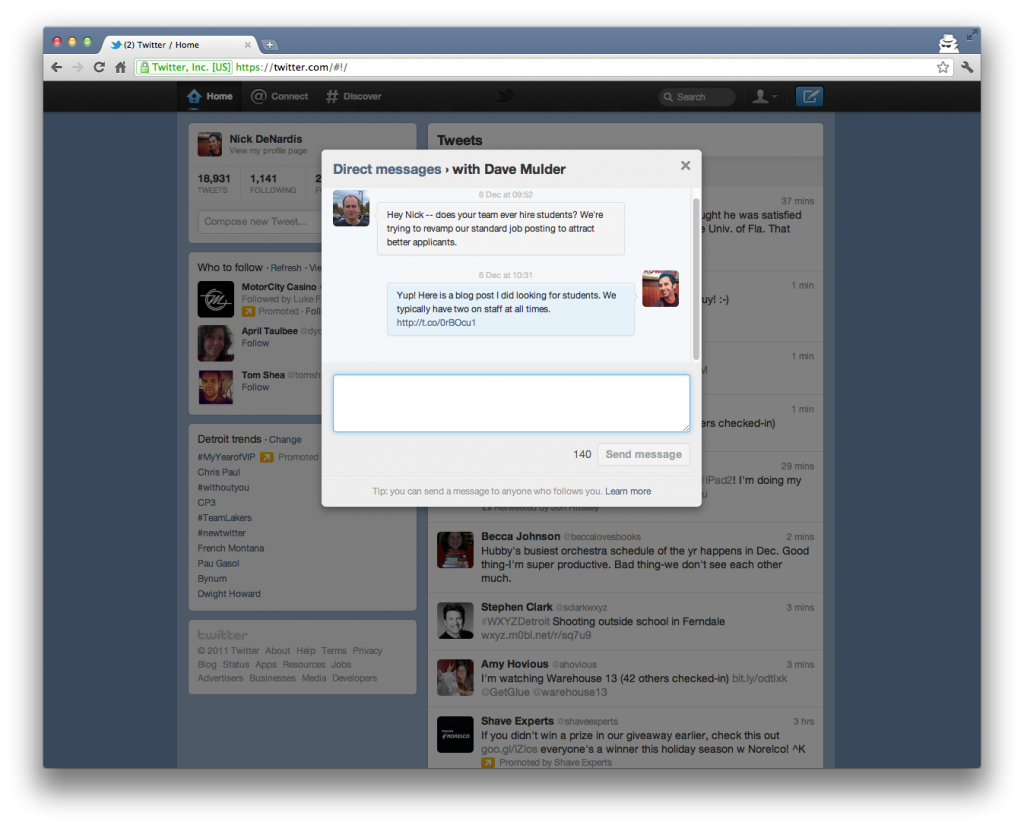
Task: Click the MotorCity Casino logo
Action: (216, 299)
